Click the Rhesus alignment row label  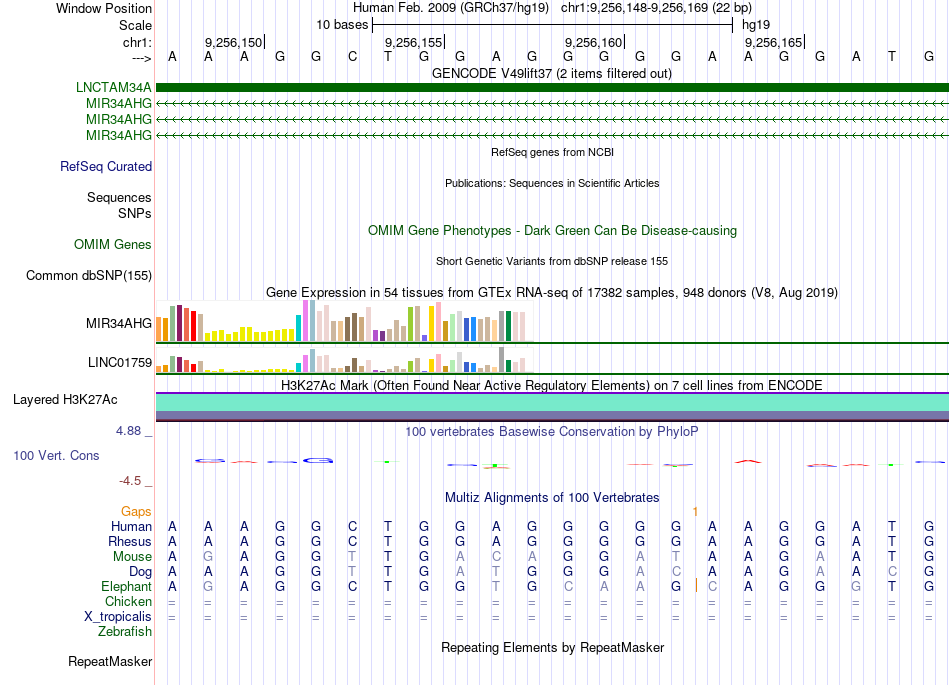[x=130, y=541]
